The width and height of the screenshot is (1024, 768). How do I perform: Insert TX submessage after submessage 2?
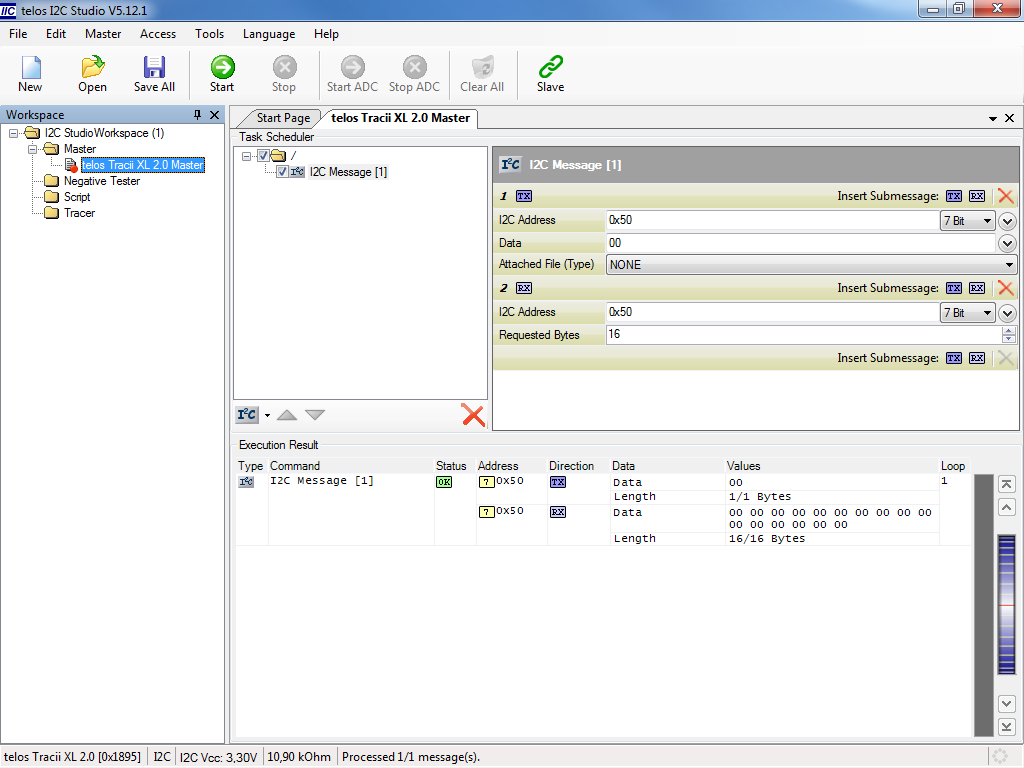click(953, 358)
